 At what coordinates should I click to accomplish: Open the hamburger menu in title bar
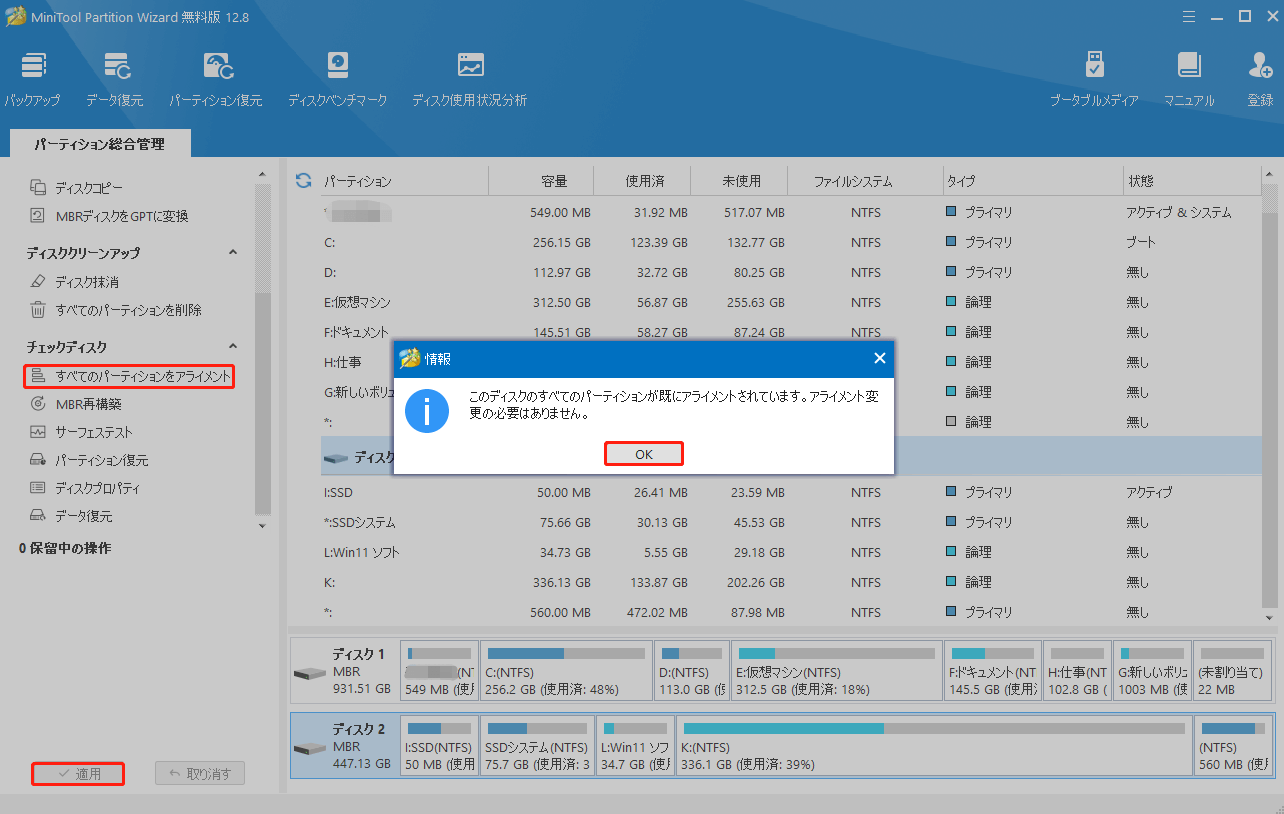(1189, 16)
